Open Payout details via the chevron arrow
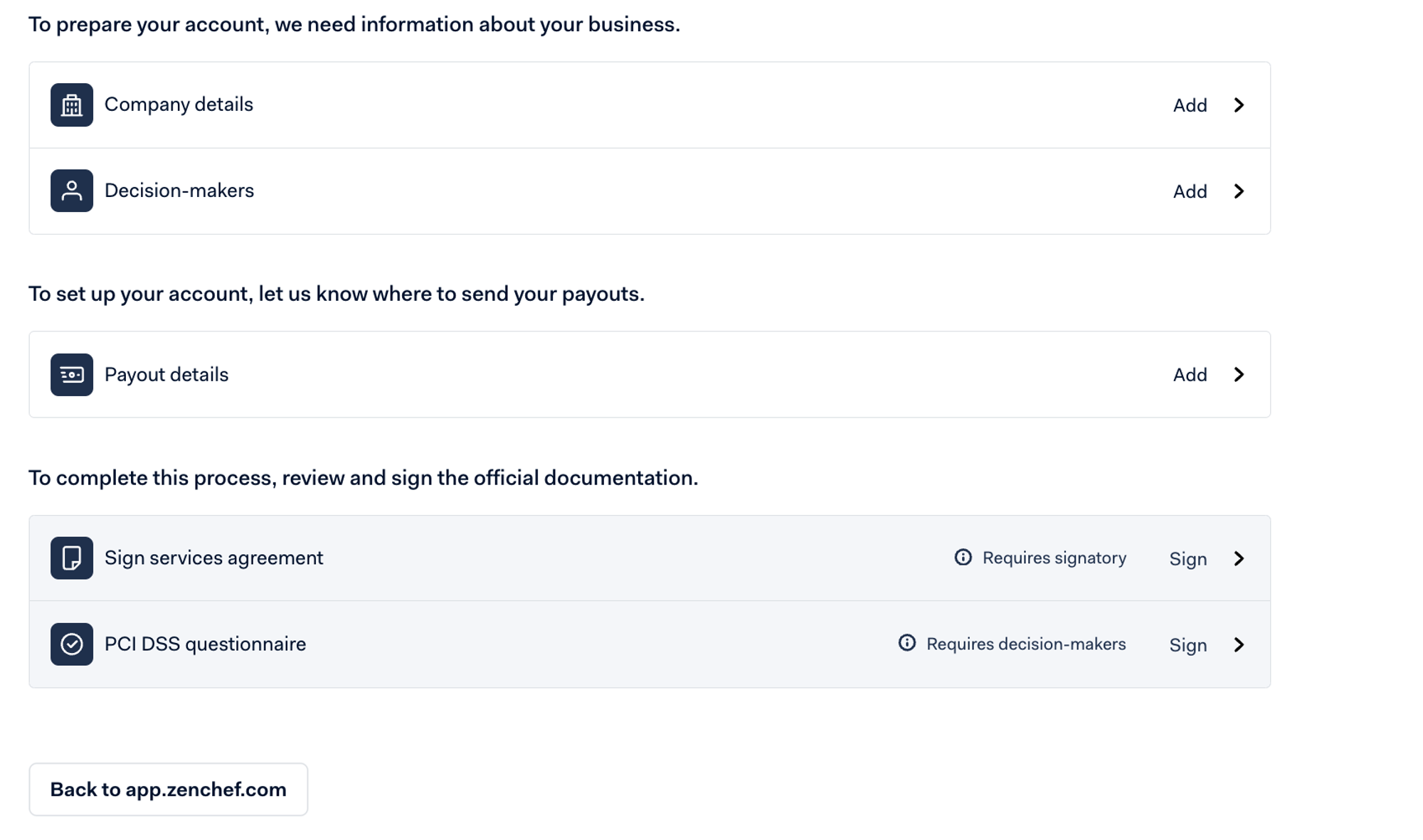This screenshot has width=1423, height=840. (1239, 375)
